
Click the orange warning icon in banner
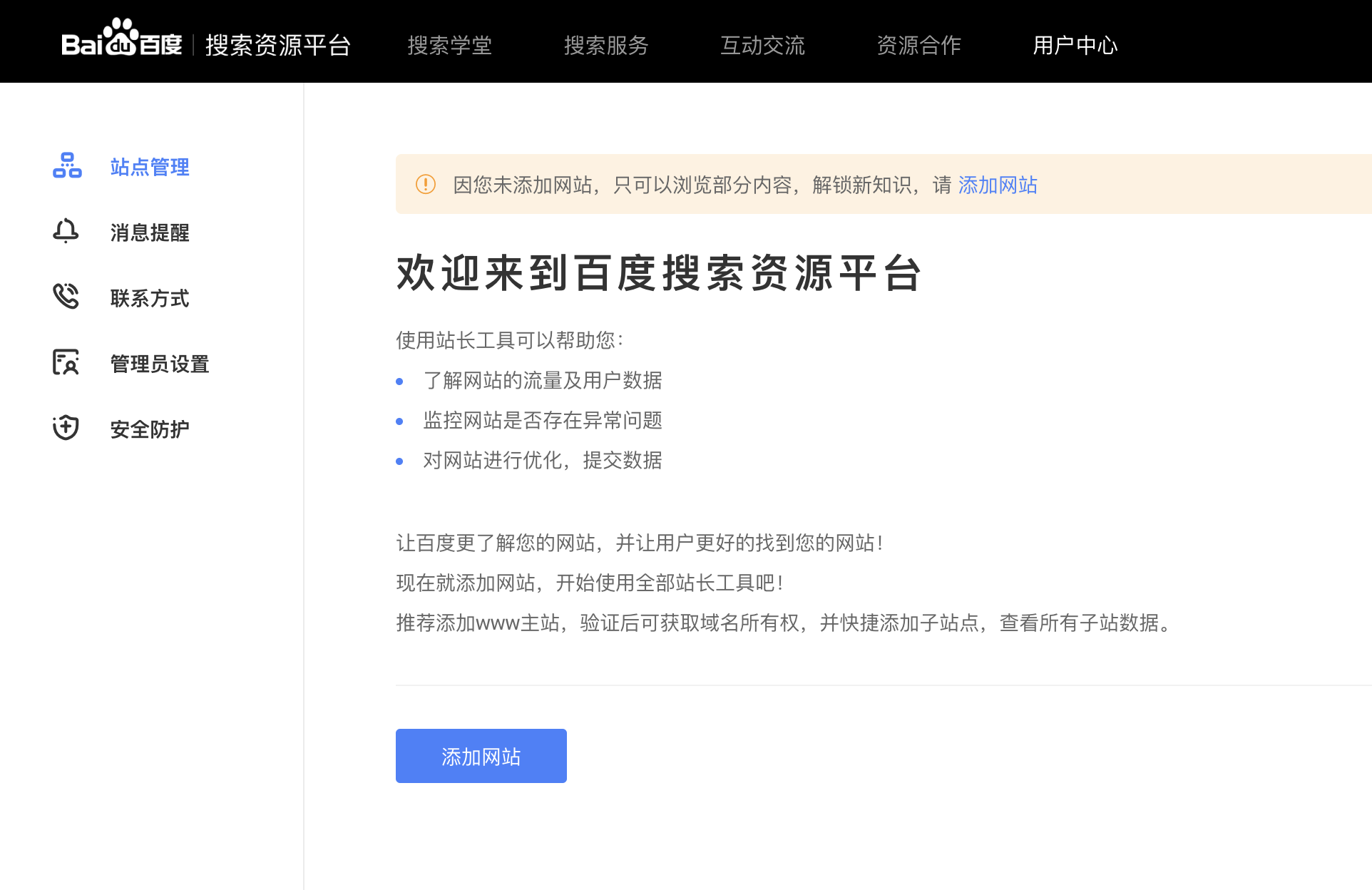pyautogui.click(x=426, y=185)
